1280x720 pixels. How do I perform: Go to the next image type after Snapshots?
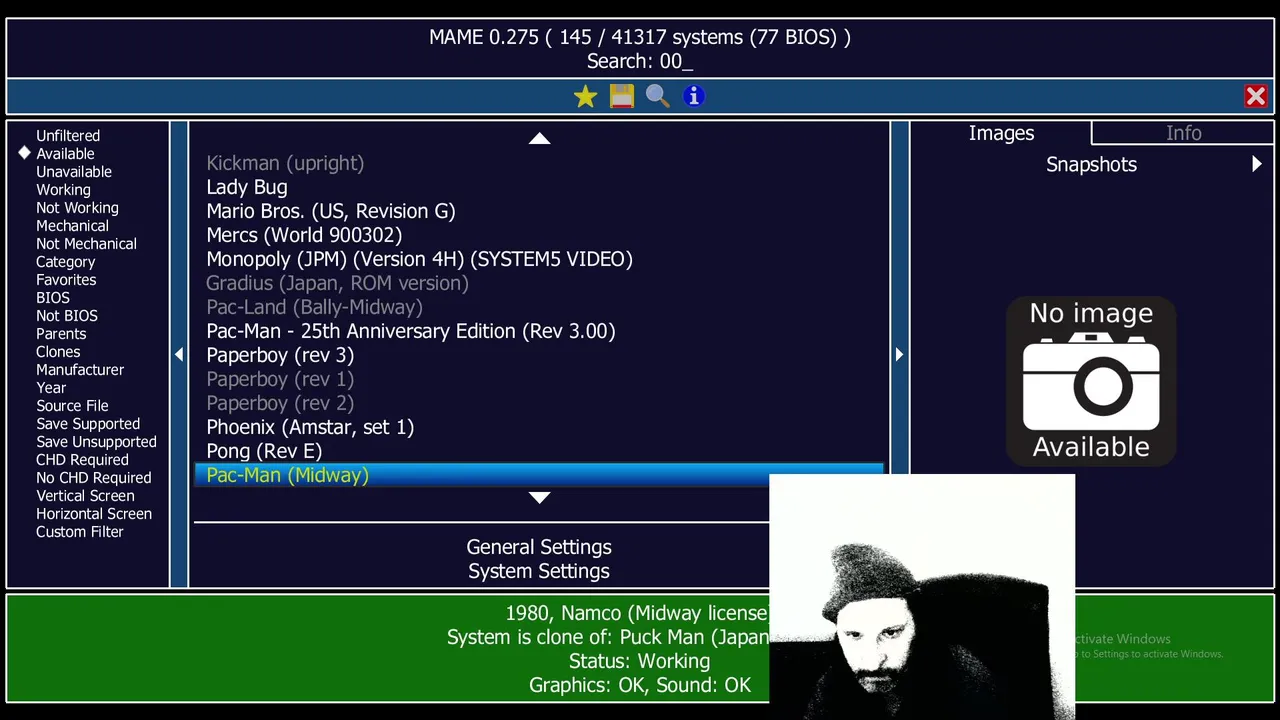pos(1257,164)
